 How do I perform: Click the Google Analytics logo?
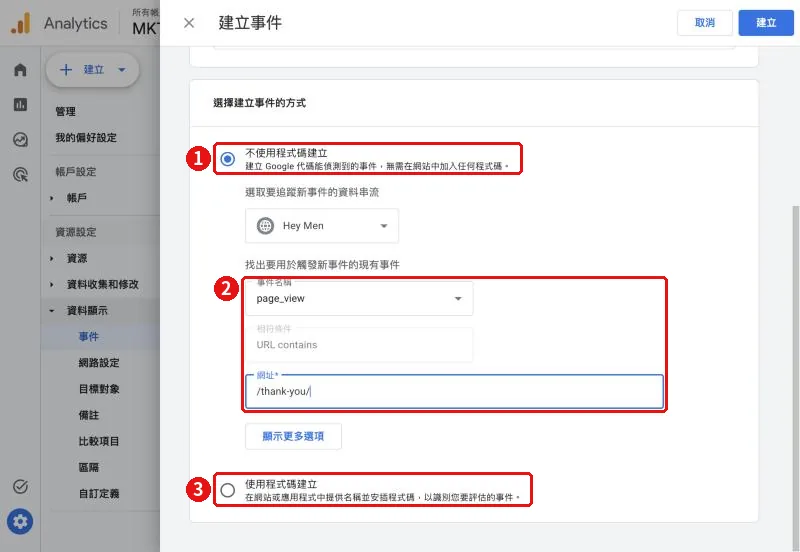point(20,23)
